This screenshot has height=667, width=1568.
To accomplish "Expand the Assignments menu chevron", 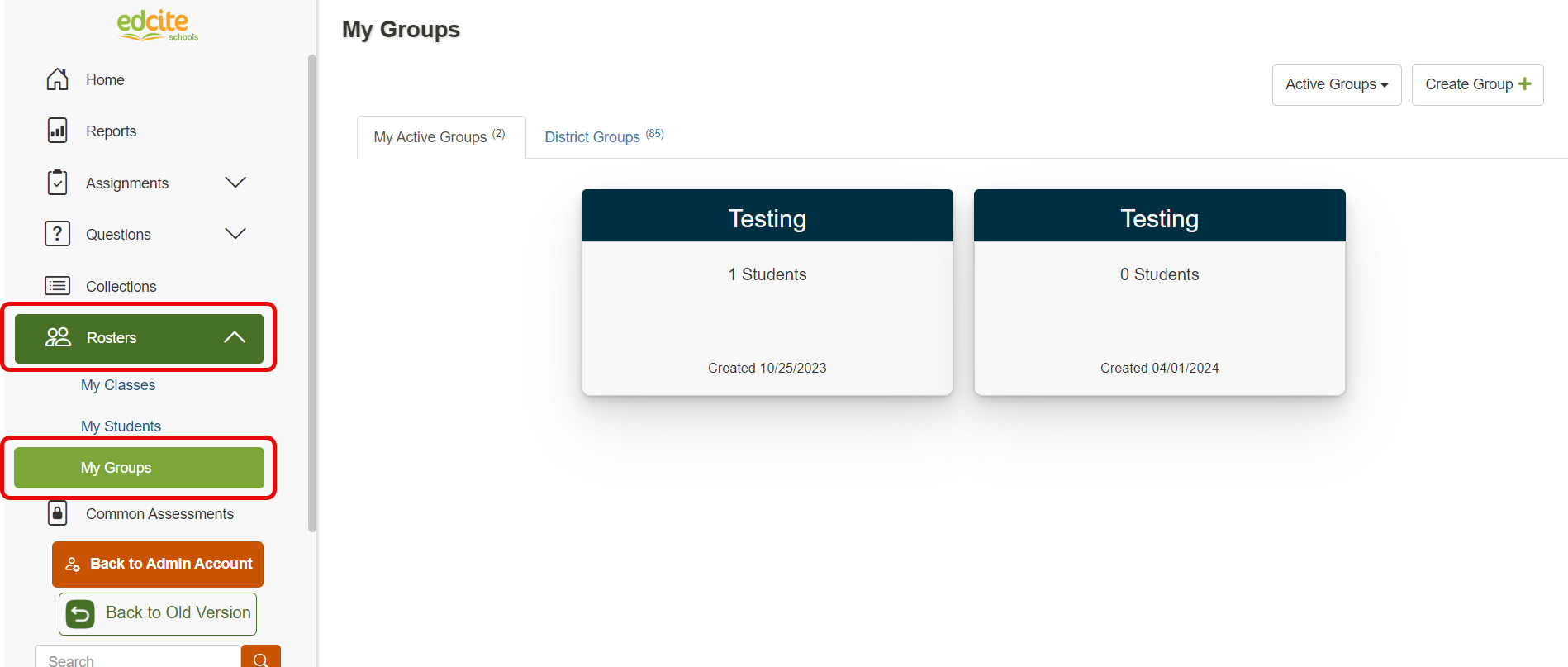I will pyautogui.click(x=235, y=183).
